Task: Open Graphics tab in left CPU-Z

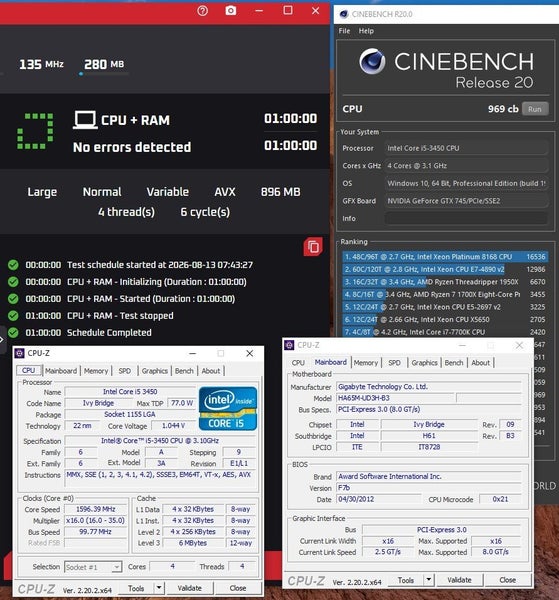Action: [x=155, y=371]
